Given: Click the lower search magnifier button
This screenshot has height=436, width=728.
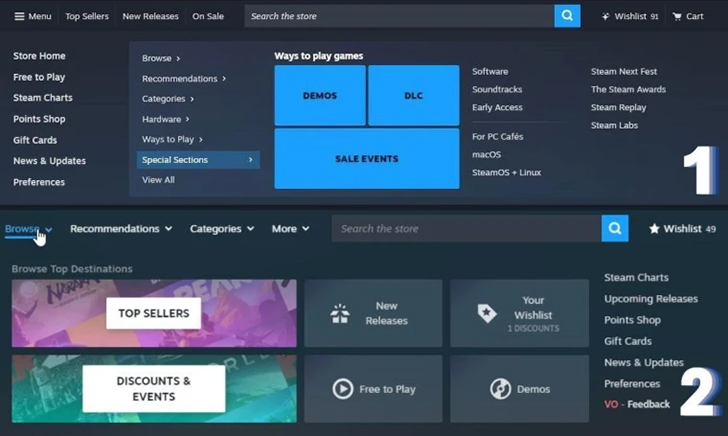Looking at the screenshot, I should [x=614, y=229].
